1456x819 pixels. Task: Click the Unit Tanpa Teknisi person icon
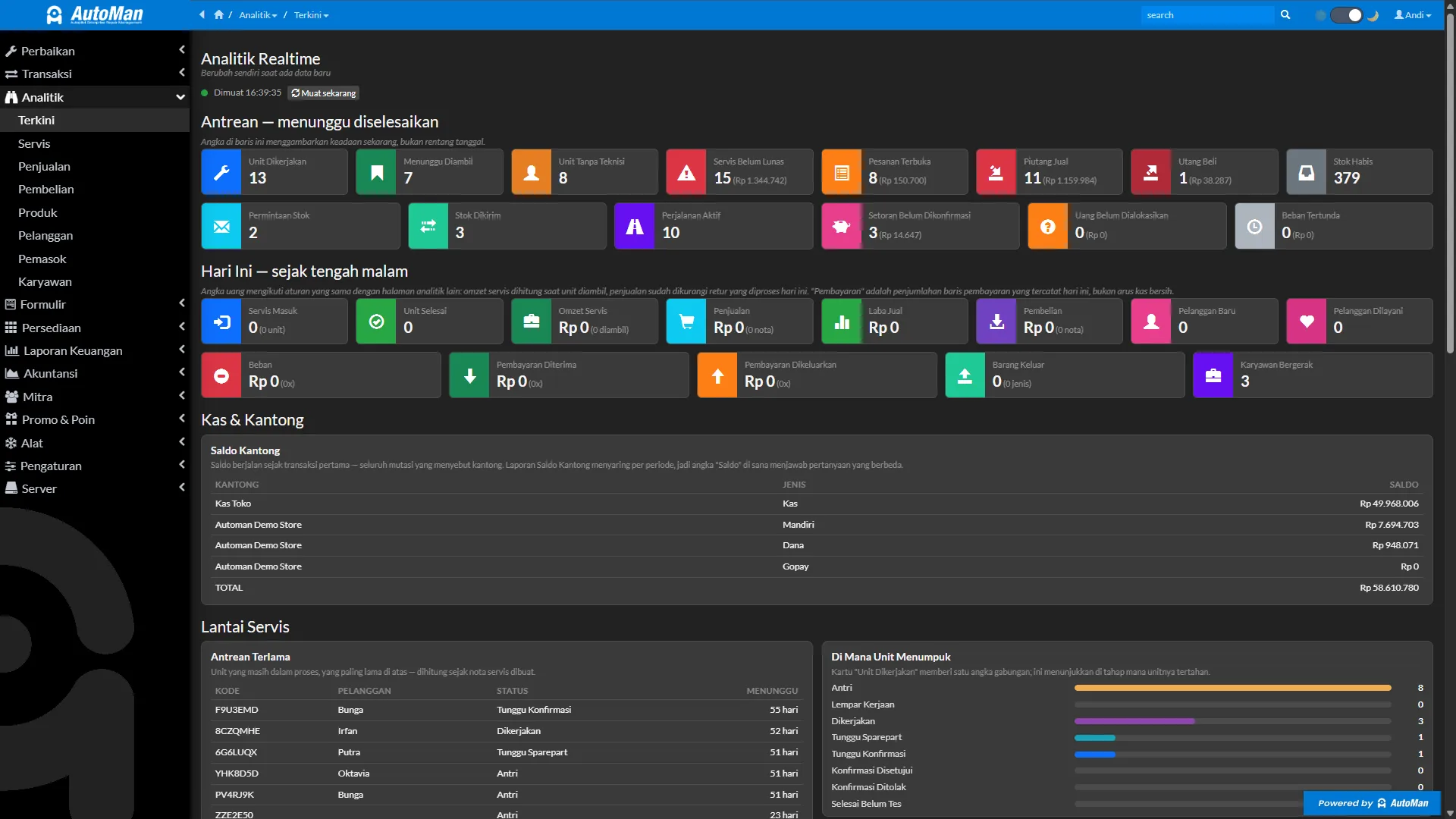[532, 172]
